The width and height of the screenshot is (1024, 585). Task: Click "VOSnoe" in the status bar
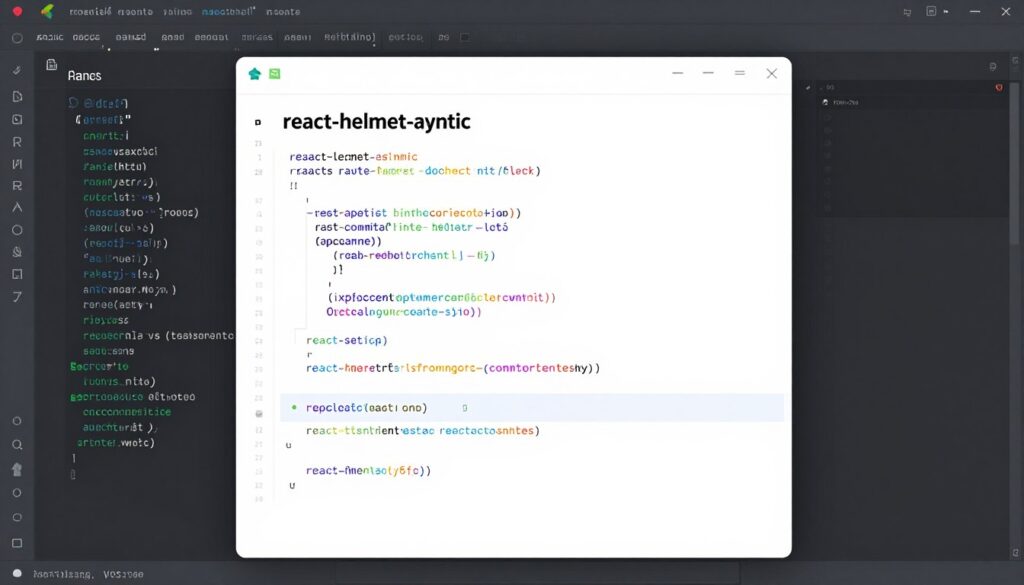[x=123, y=574]
